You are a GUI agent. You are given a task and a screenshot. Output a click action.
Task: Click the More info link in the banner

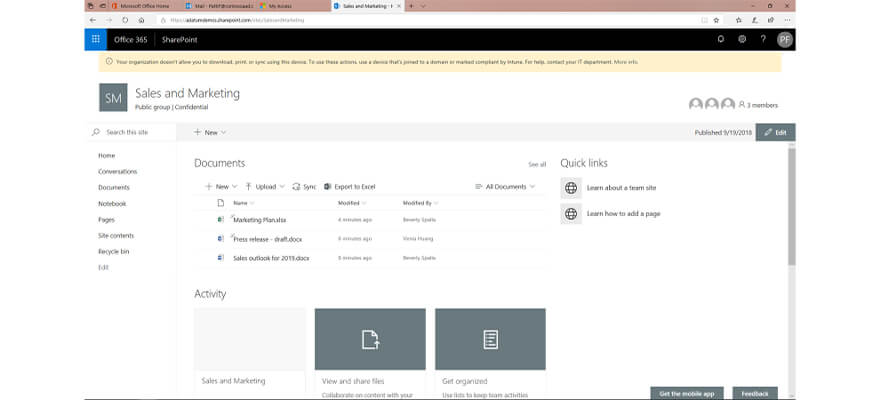pos(626,62)
